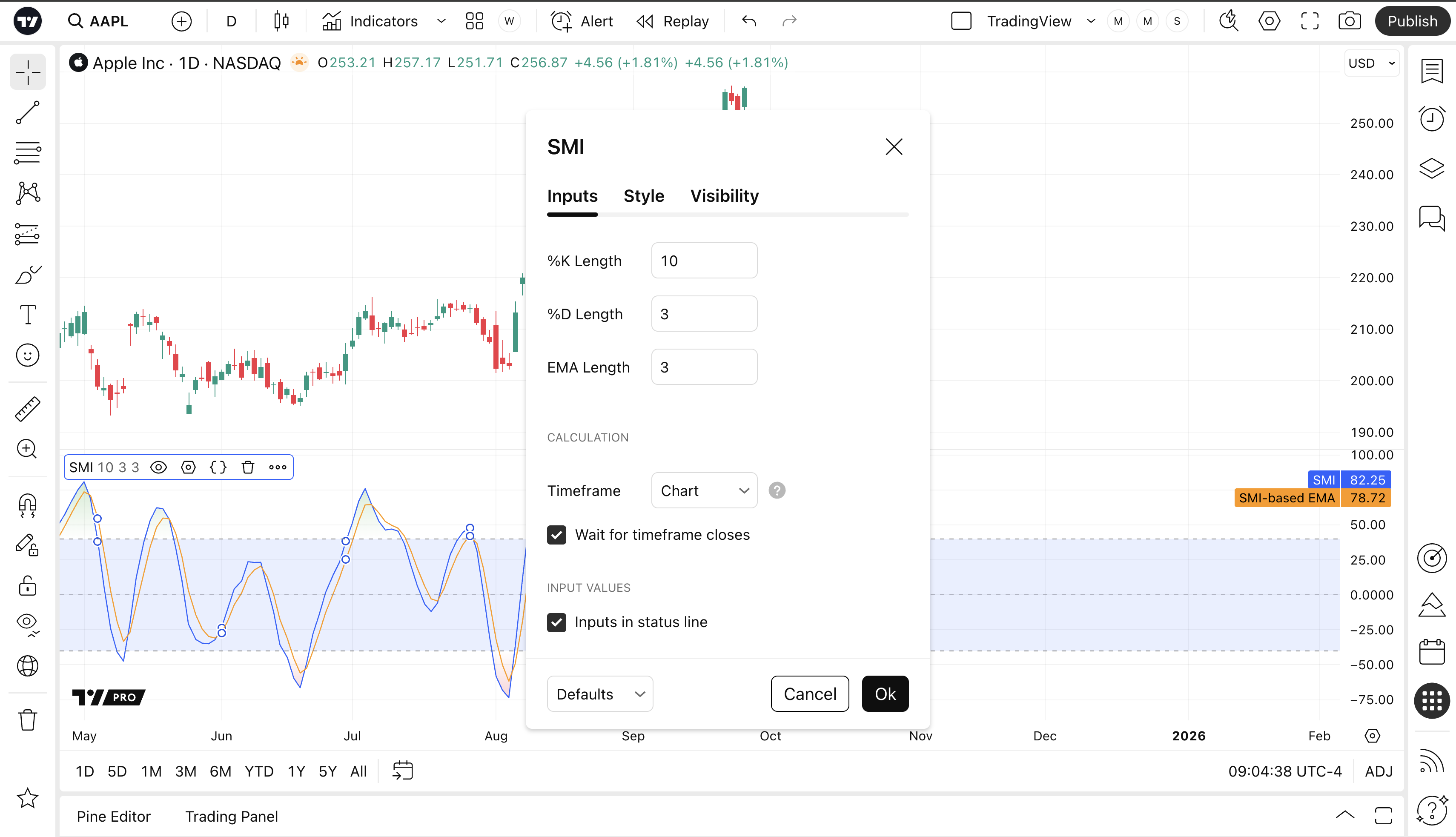This screenshot has width=1456, height=837.
Task: Open the Alert creation tool
Action: (582, 21)
